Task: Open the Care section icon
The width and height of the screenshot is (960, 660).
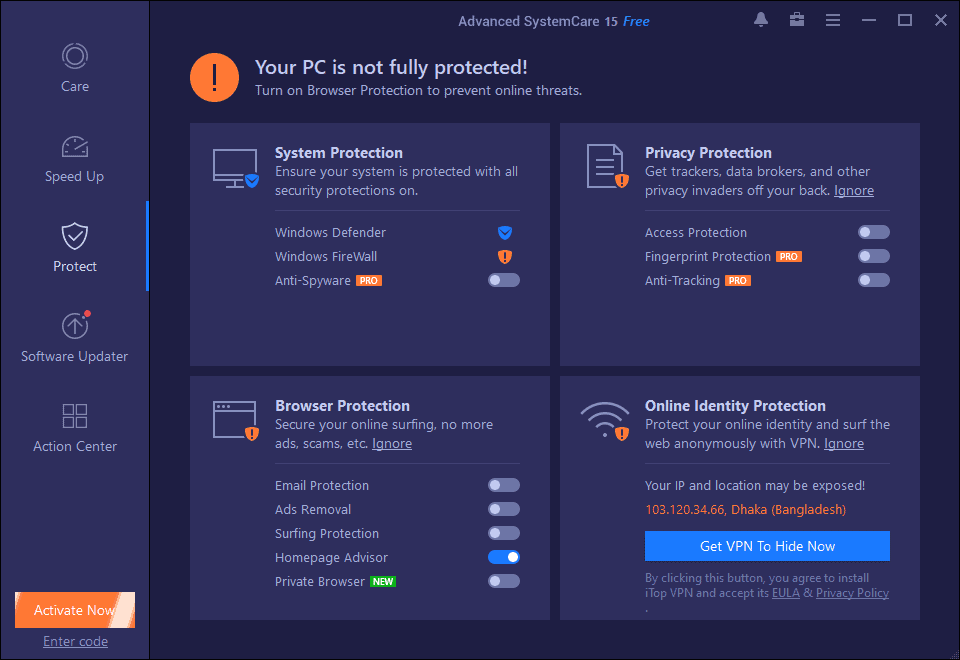Action: 75,56
